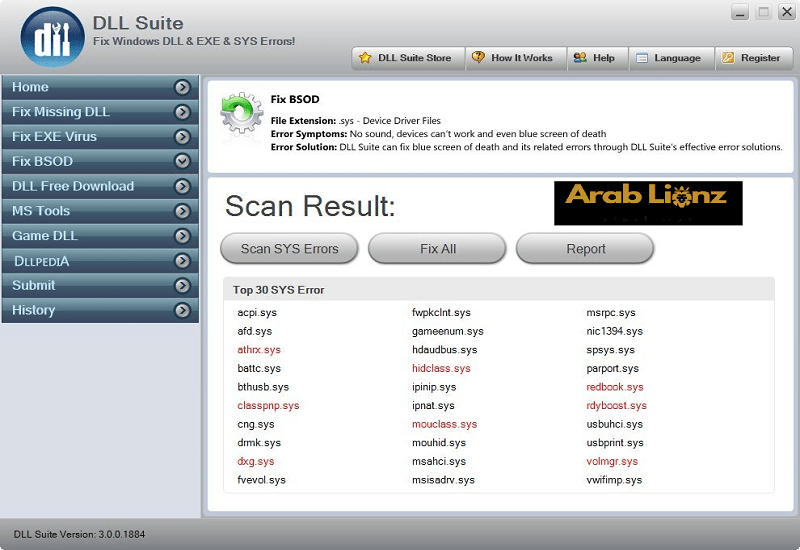Screen dimensions: 800x550
Task: Click the Language window icon
Action: coord(642,58)
